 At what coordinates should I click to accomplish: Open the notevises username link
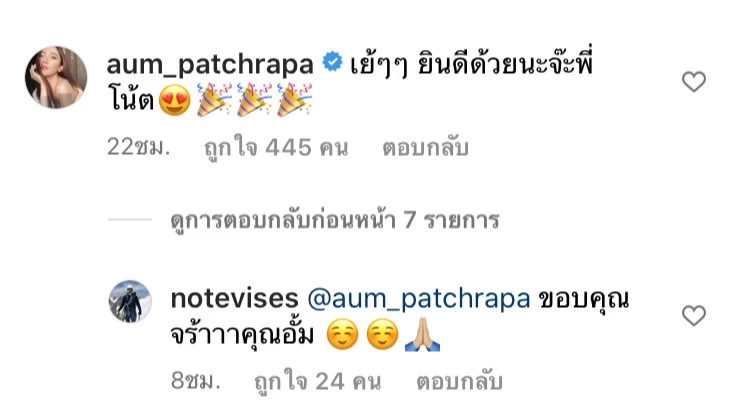(234, 299)
